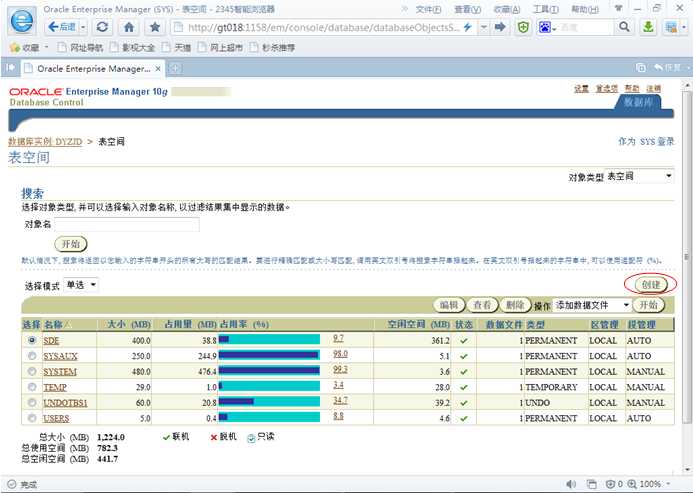693x493 pixels.
Task: Go to browser home page icon
Action: (129, 27)
